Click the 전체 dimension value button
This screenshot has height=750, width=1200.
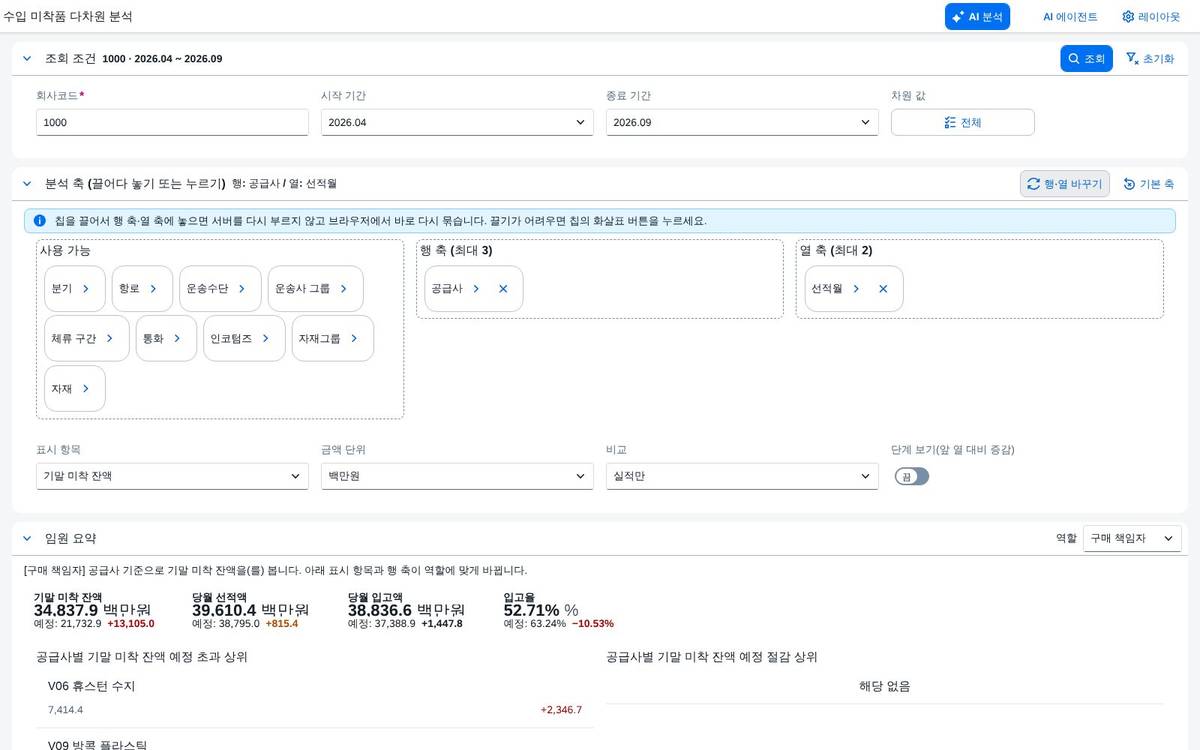click(x=962, y=122)
